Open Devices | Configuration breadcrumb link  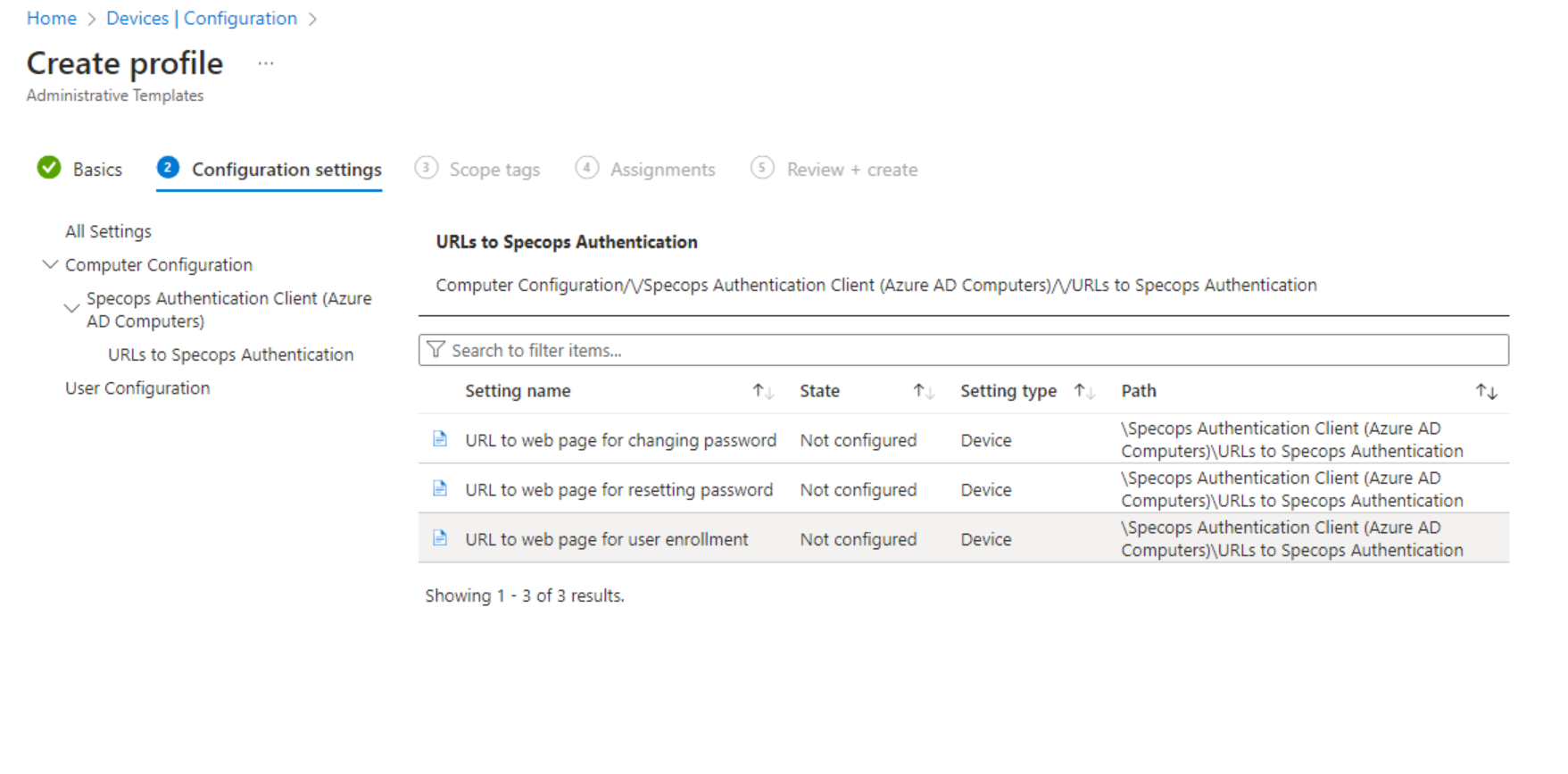click(202, 19)
